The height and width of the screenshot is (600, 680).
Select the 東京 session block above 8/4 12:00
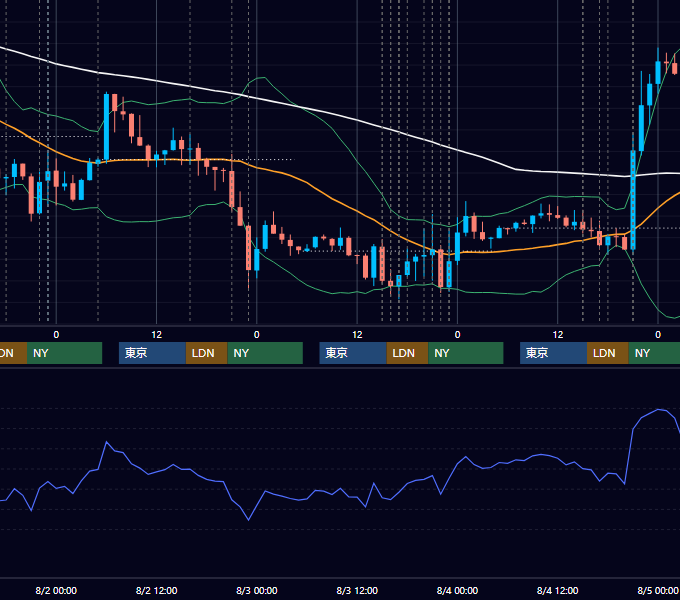click(553, 353)
